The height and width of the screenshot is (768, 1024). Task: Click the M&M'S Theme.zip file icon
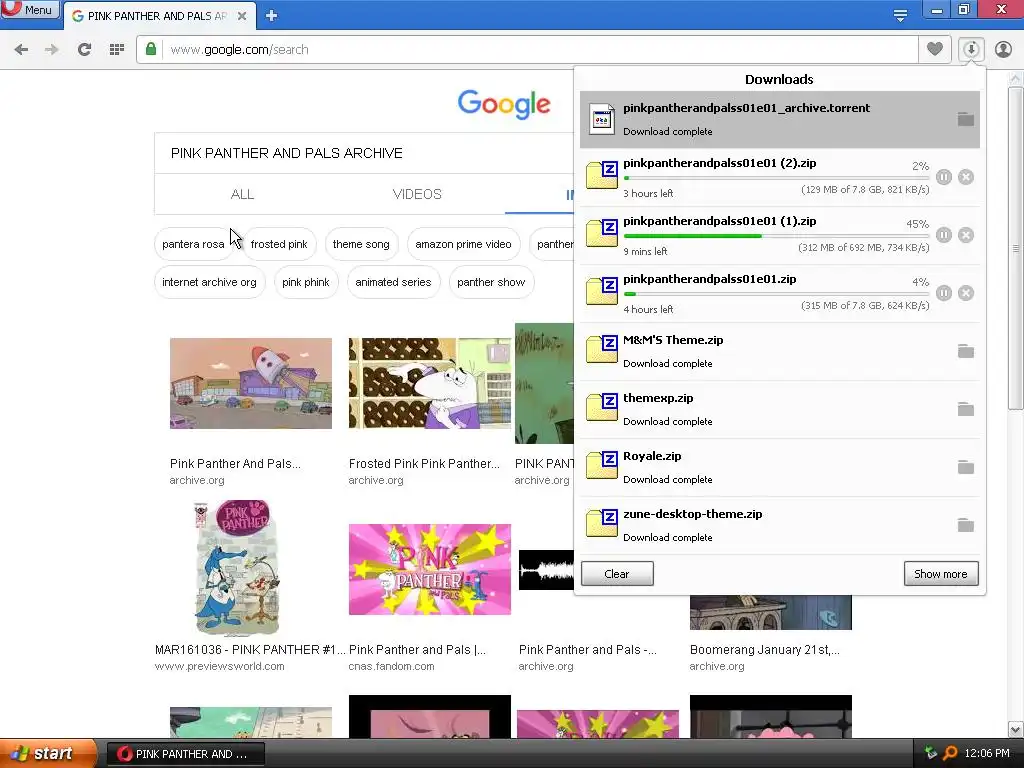(x=601, y=349)
